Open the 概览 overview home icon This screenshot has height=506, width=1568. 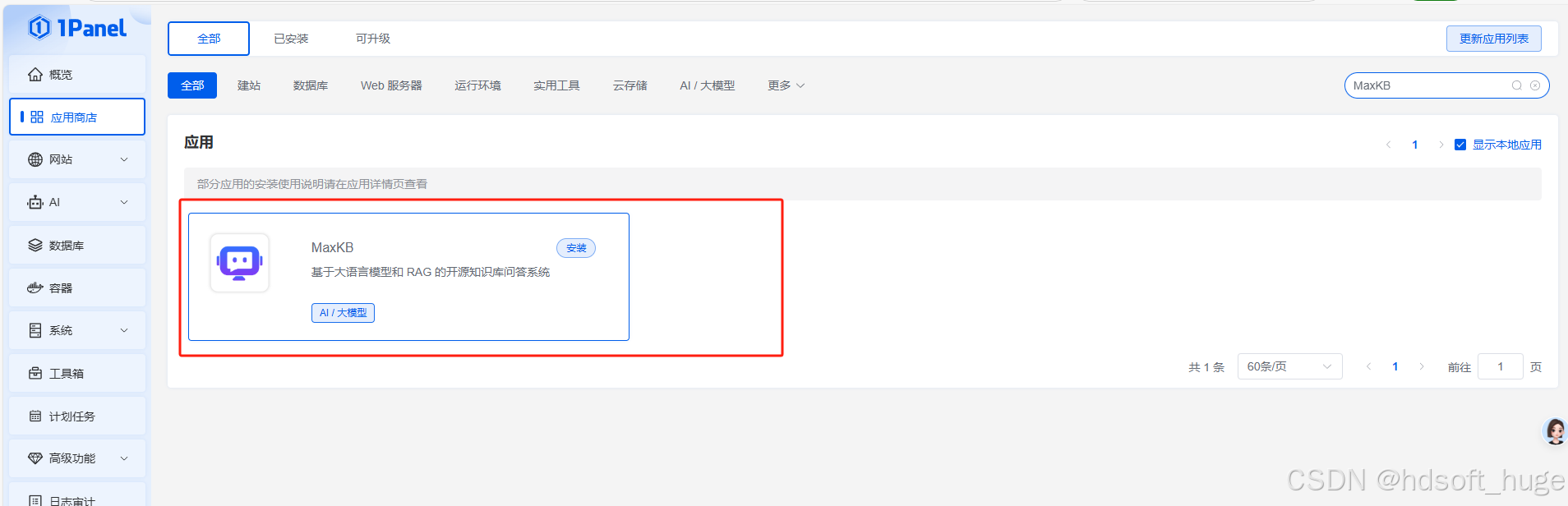pos(35,75)
